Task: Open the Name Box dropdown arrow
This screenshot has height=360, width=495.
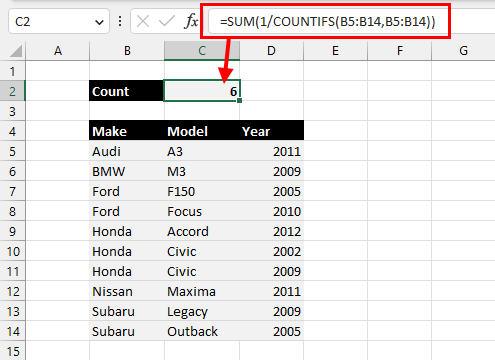Action: pos(99,22)
